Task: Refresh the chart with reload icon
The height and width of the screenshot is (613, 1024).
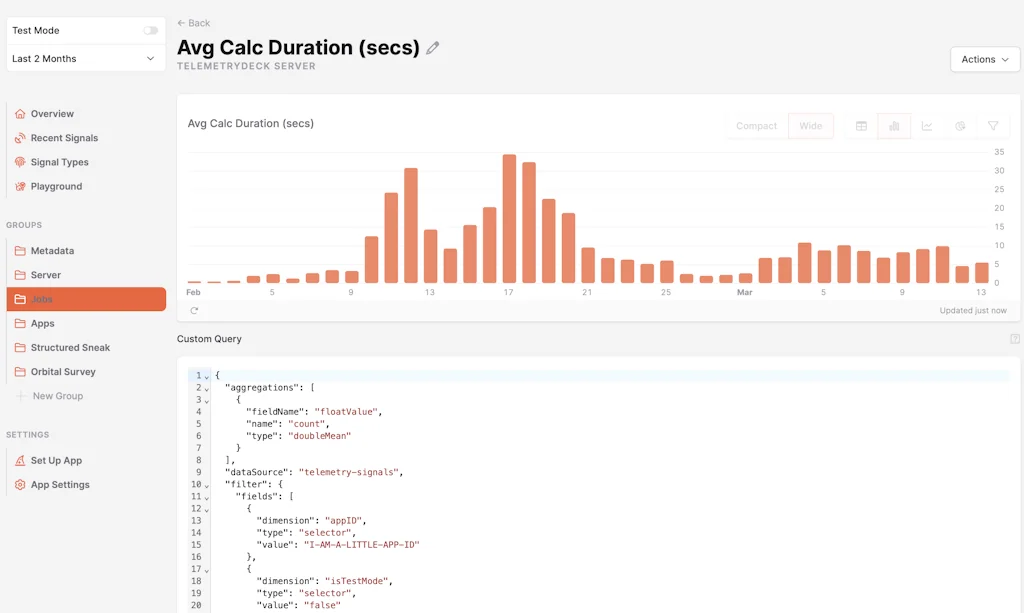Action: pos(194,311)
